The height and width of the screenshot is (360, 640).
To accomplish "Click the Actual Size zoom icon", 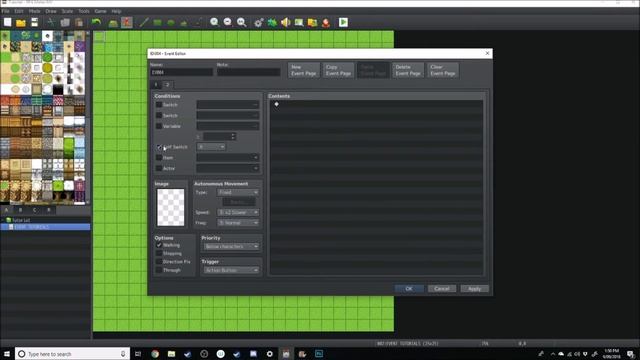I will (x=242, y=22).
